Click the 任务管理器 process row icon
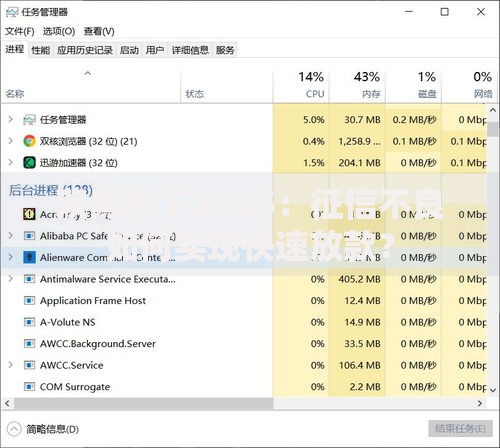This screenshot has width=500, height=448. click(29, 120)
